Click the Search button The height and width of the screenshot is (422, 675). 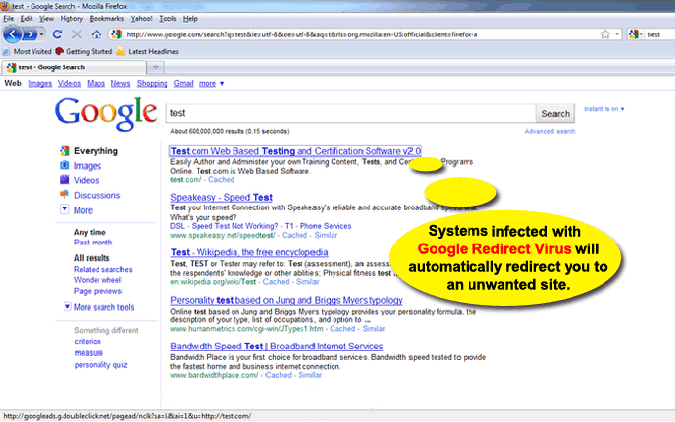coord(555,114)
